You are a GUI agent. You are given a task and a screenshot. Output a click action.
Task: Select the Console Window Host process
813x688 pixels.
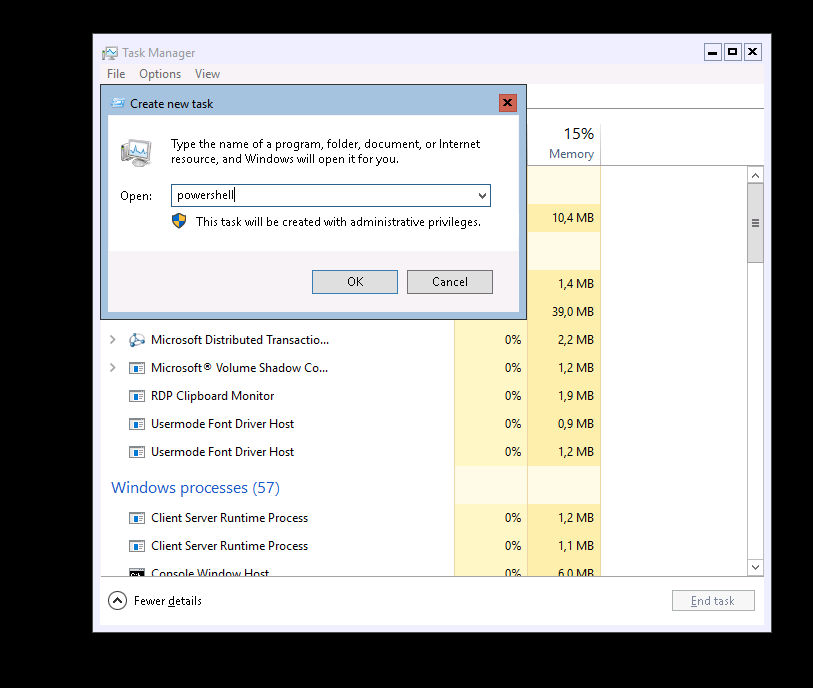pos(210,572)
